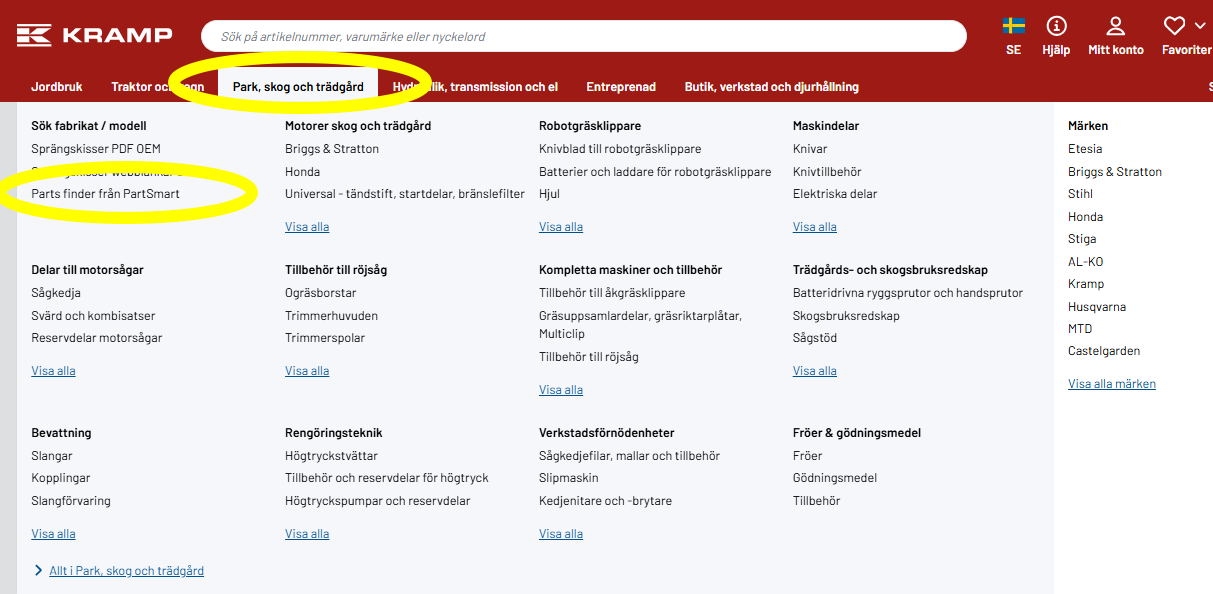The image size is (1213, 594).
Task: Open Hydraulik, transmission och el menu
Action: [x=475, y=87]
